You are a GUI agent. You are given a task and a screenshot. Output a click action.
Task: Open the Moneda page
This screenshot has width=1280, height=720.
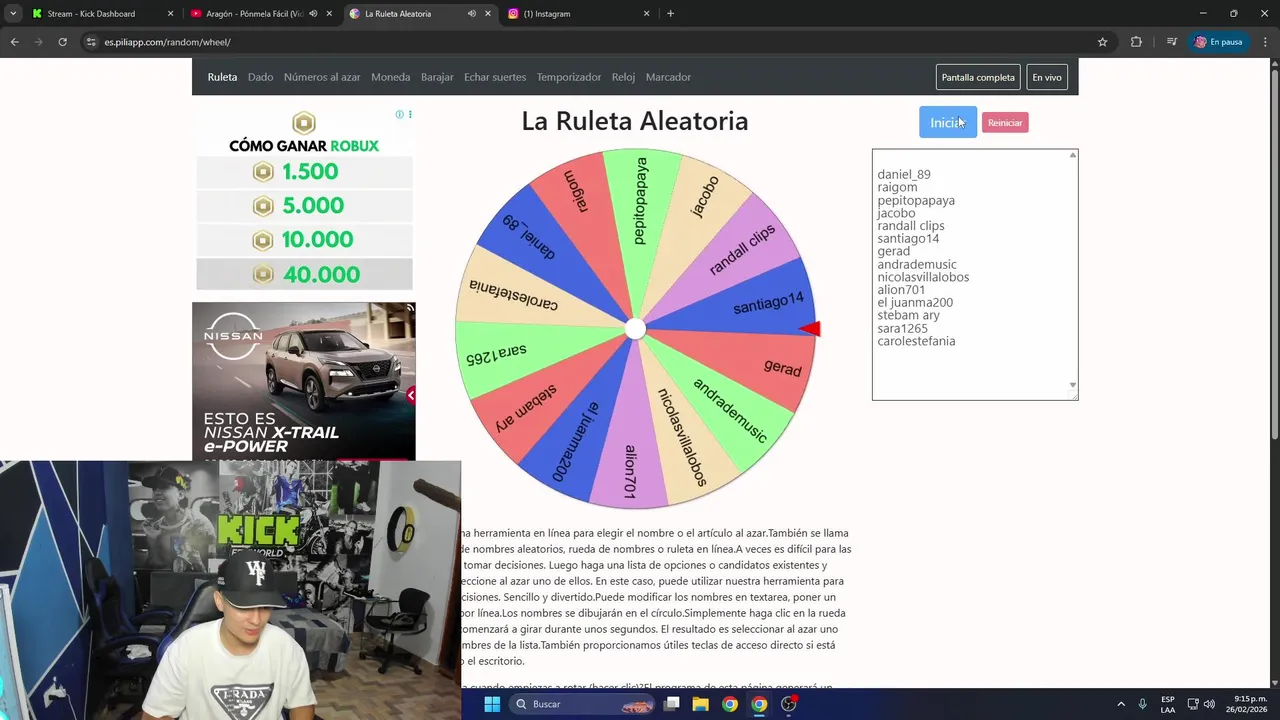[x=390, y=77]
